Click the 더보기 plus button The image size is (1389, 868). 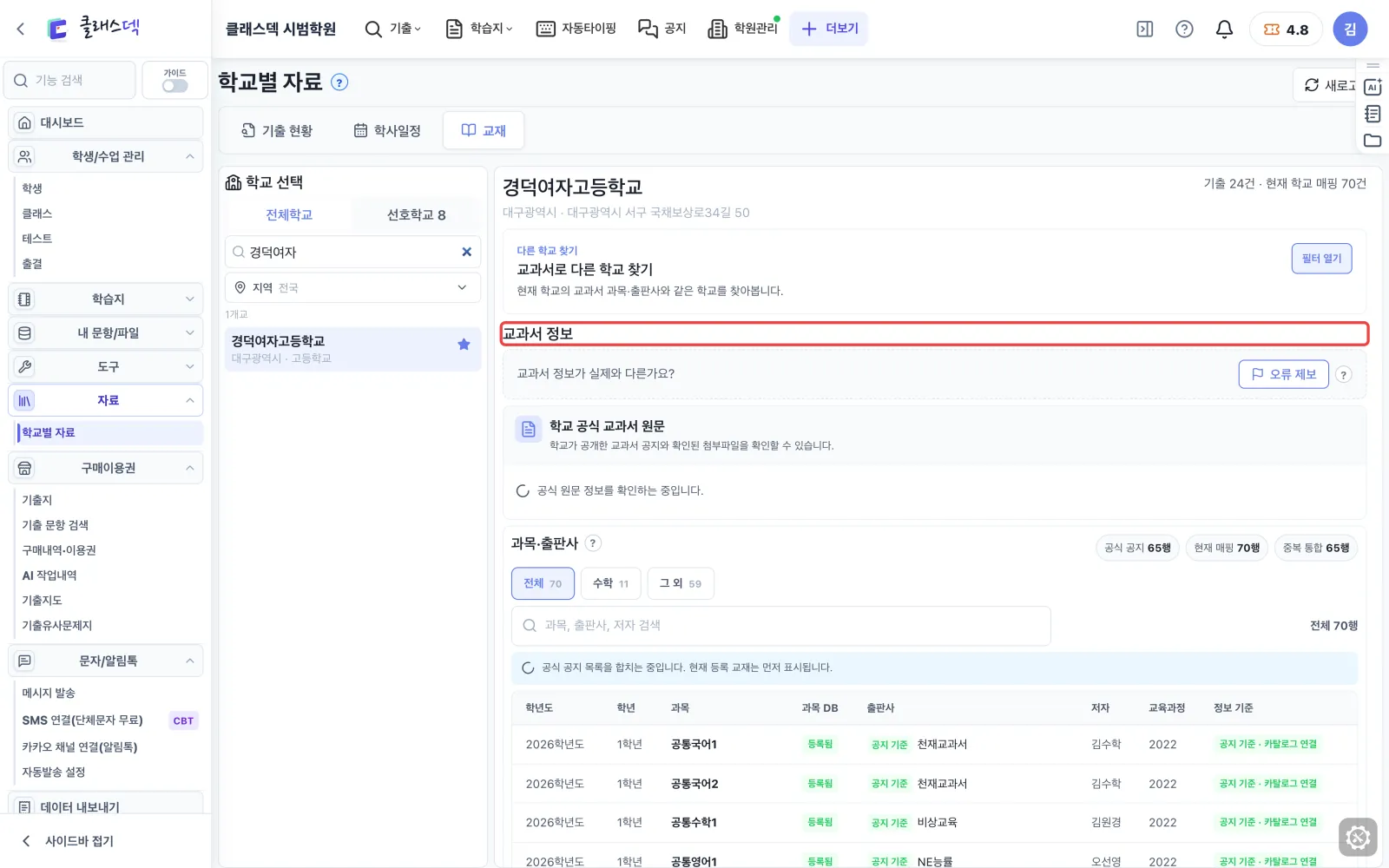[x=829, y=29]
